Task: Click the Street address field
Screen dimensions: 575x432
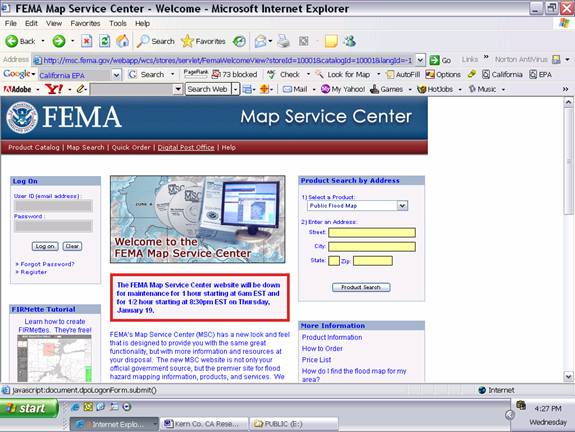Action: 372,233
